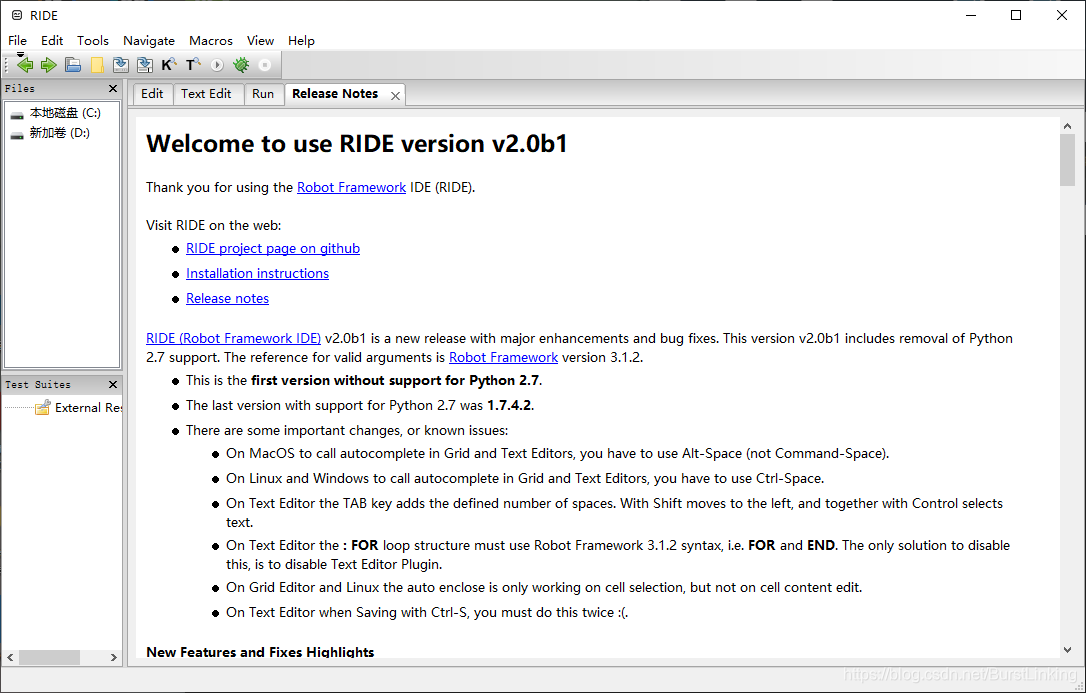Click the "Welcome to use RIDE version v2.0b1" heading

[357, 143]
